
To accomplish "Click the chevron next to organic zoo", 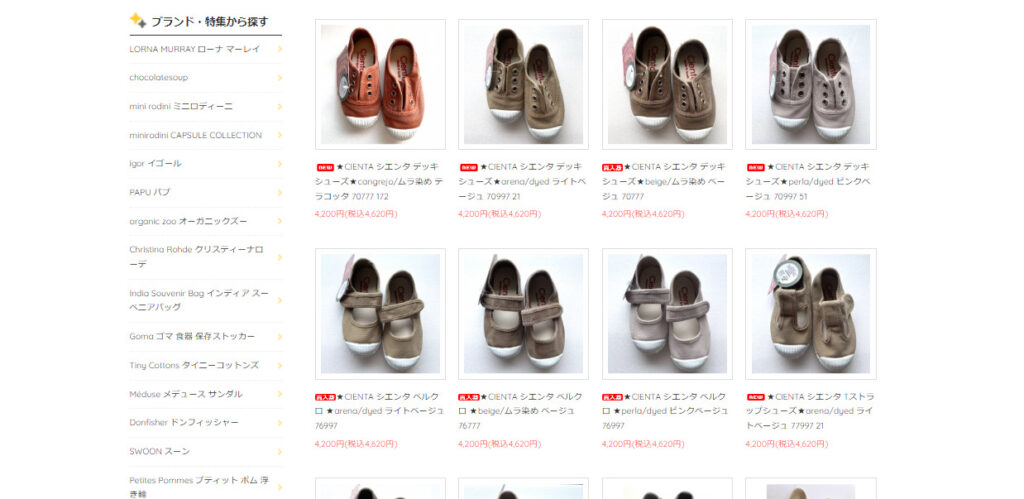I will [280, 221].
